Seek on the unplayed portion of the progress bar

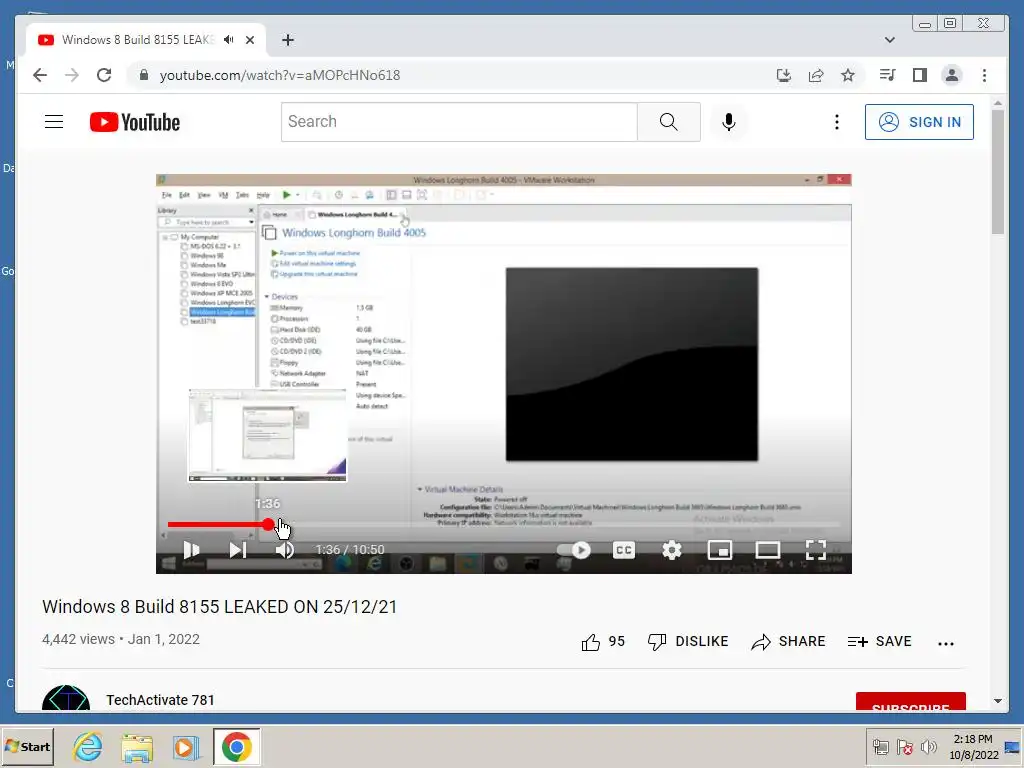coord(557,524)
